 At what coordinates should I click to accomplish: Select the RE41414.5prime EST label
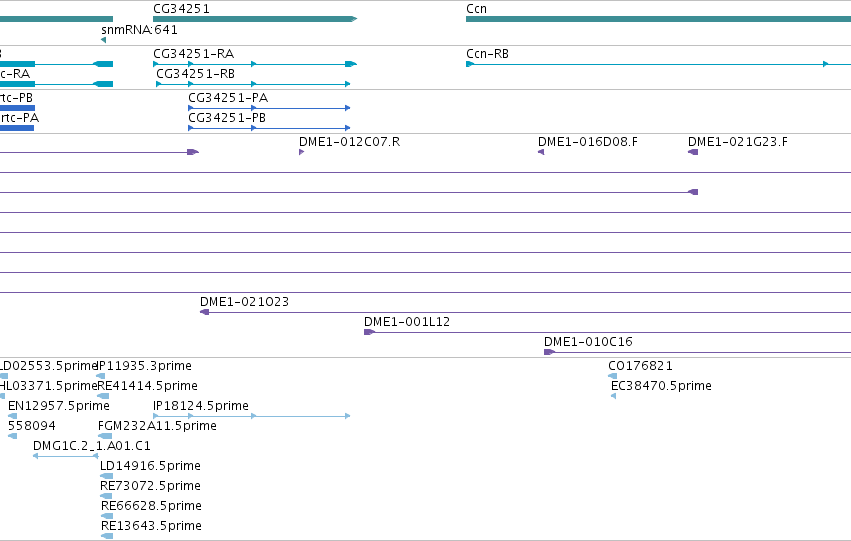point(148,386)
